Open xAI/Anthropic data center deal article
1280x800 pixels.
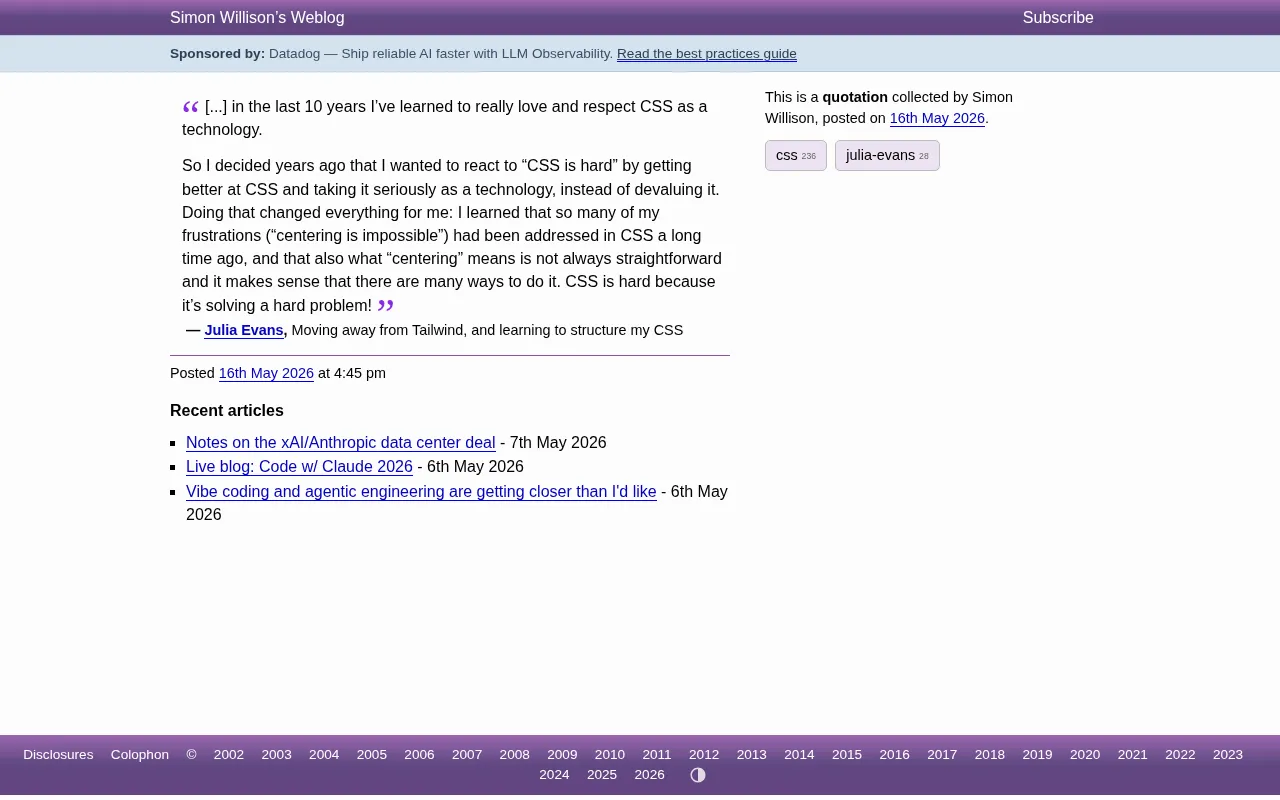pyautogui.click(x=341, y=443)
